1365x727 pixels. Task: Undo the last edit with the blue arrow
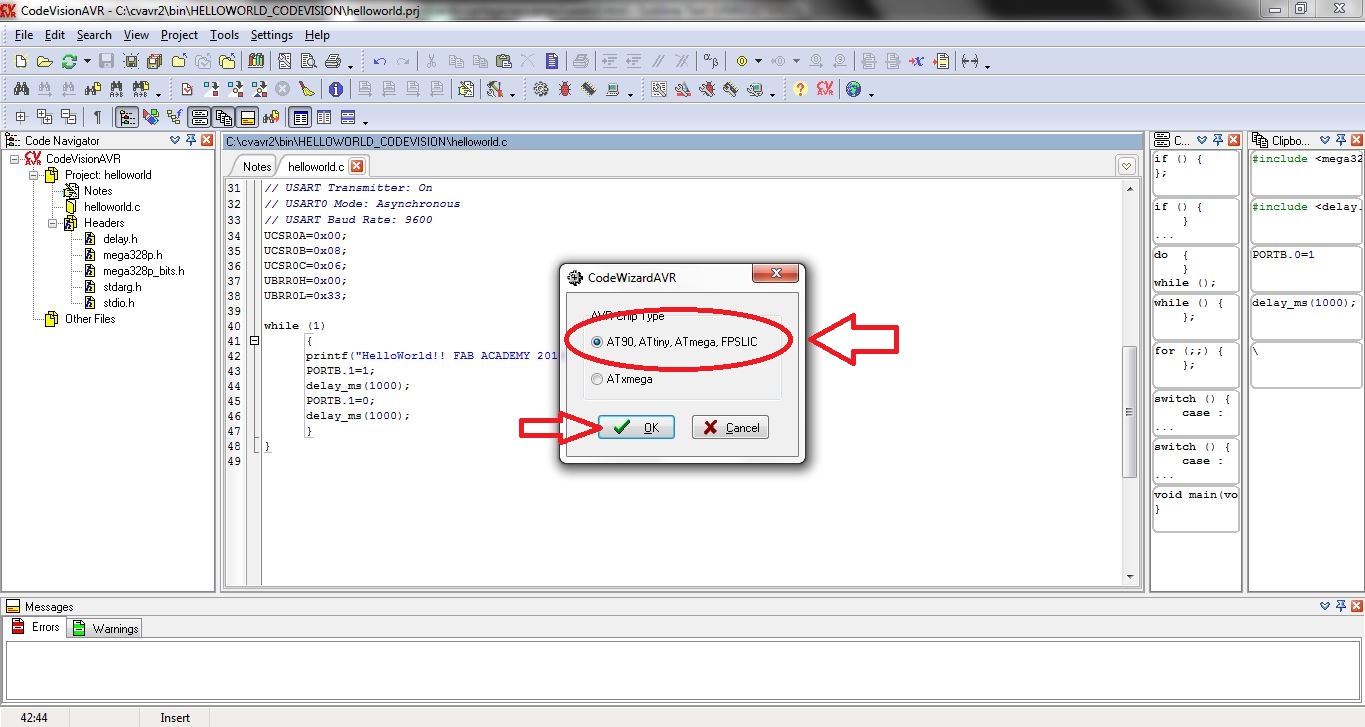click(x=380, y=61)
